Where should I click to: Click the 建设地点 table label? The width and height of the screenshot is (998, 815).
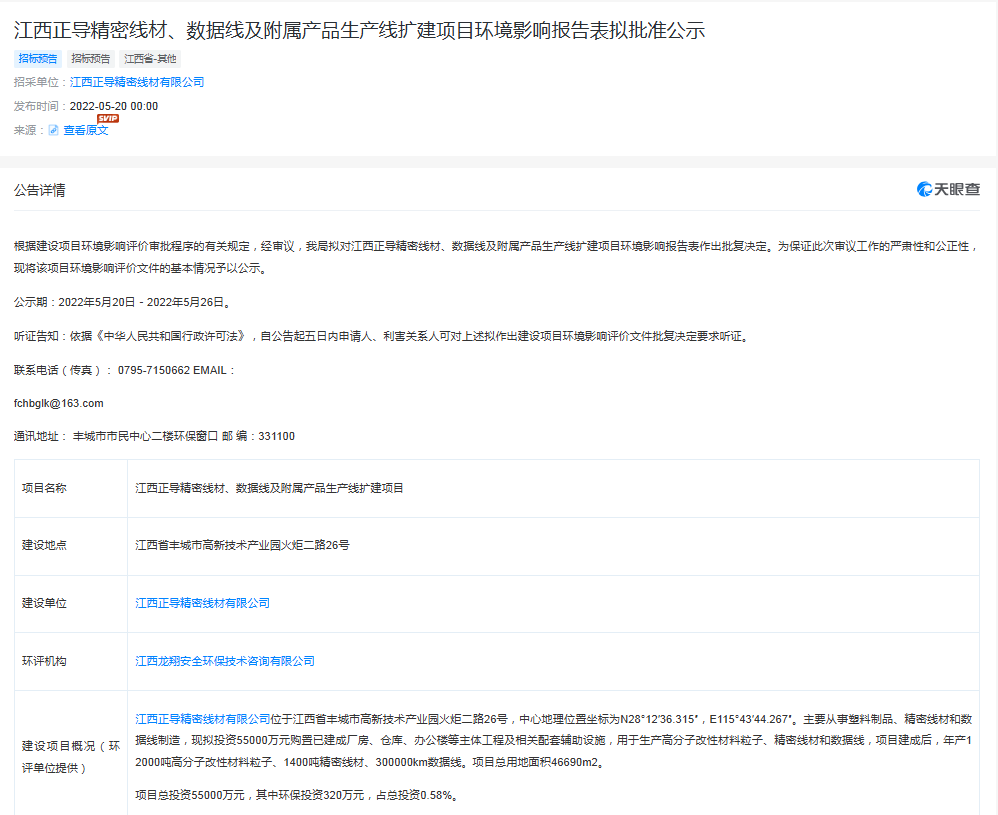click(44, 545)
